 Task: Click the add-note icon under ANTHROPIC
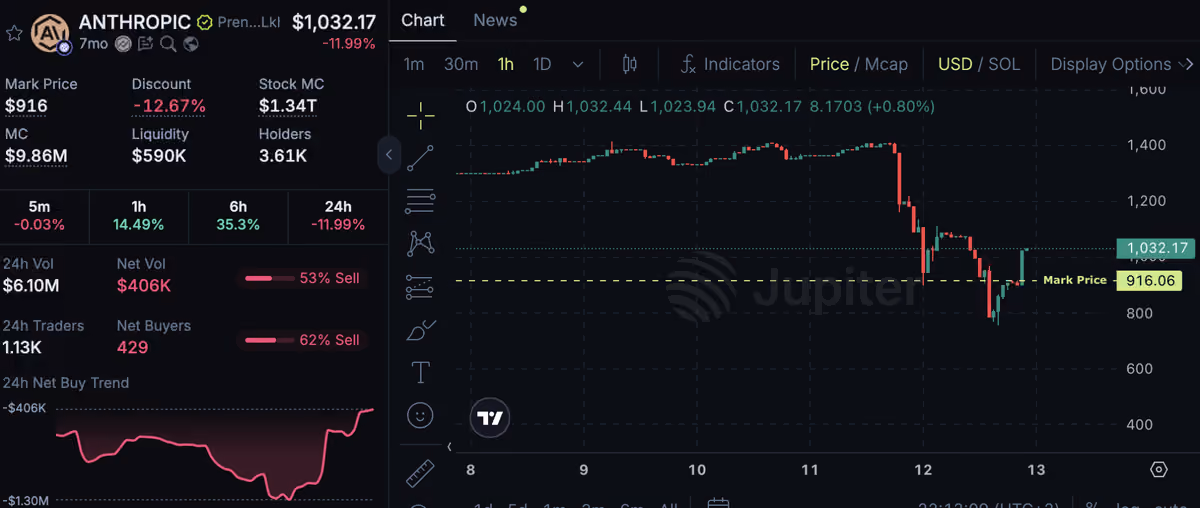point(146,44)
